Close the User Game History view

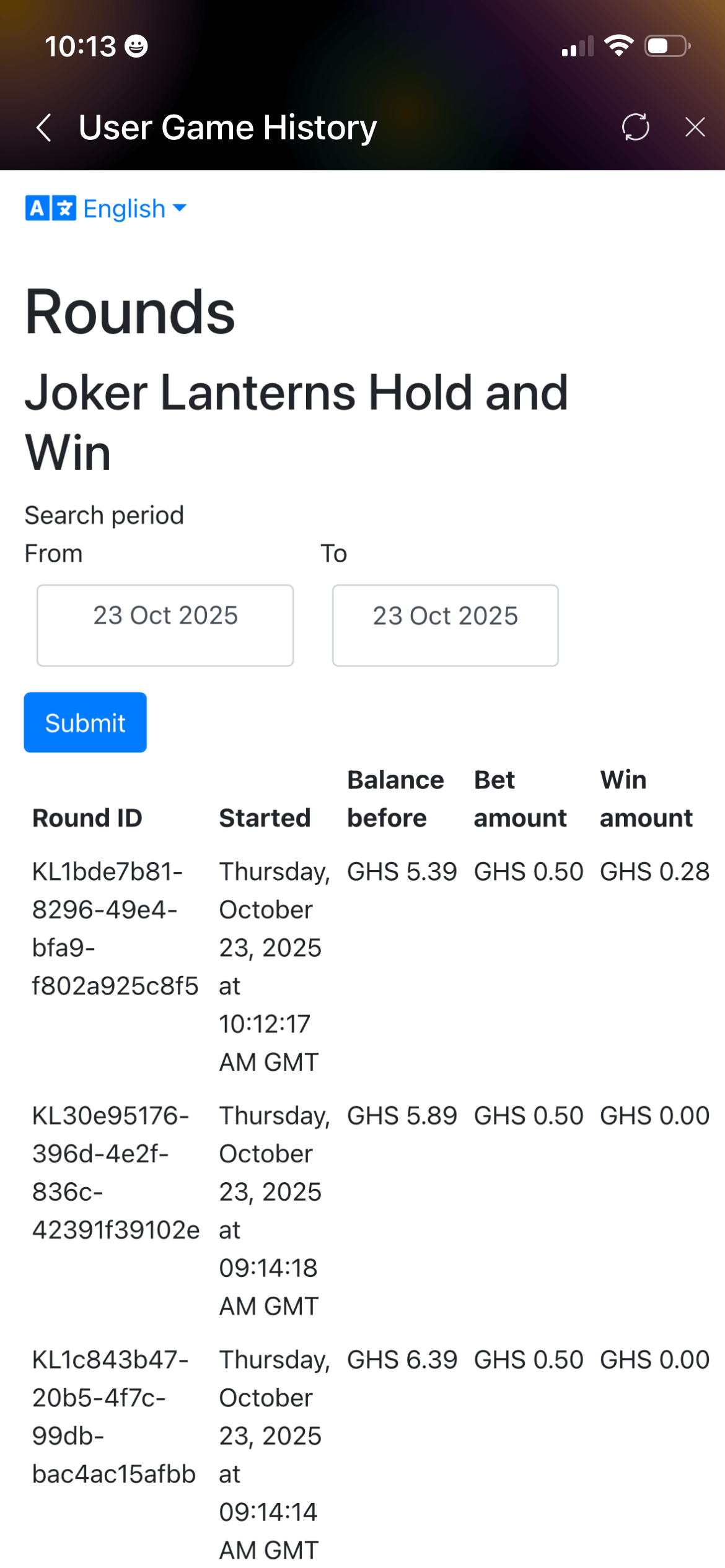coord(695,128)
